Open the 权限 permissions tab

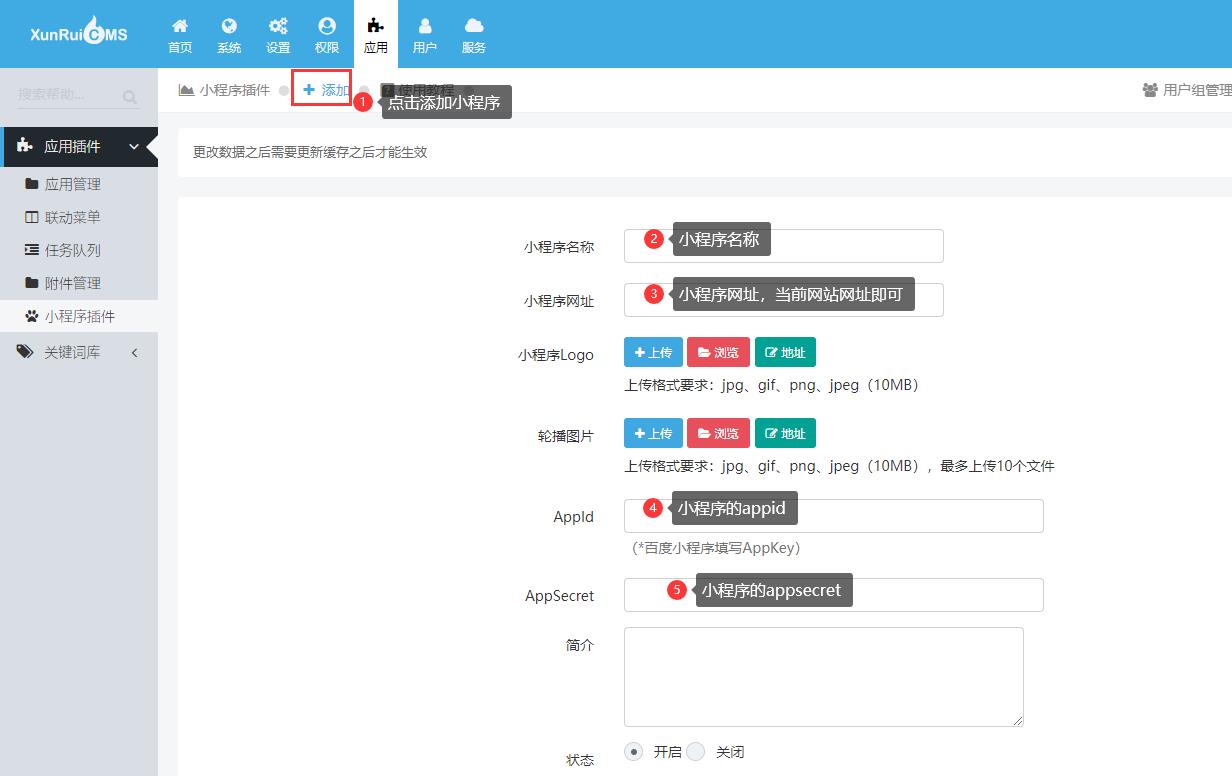tap(327, 35)
